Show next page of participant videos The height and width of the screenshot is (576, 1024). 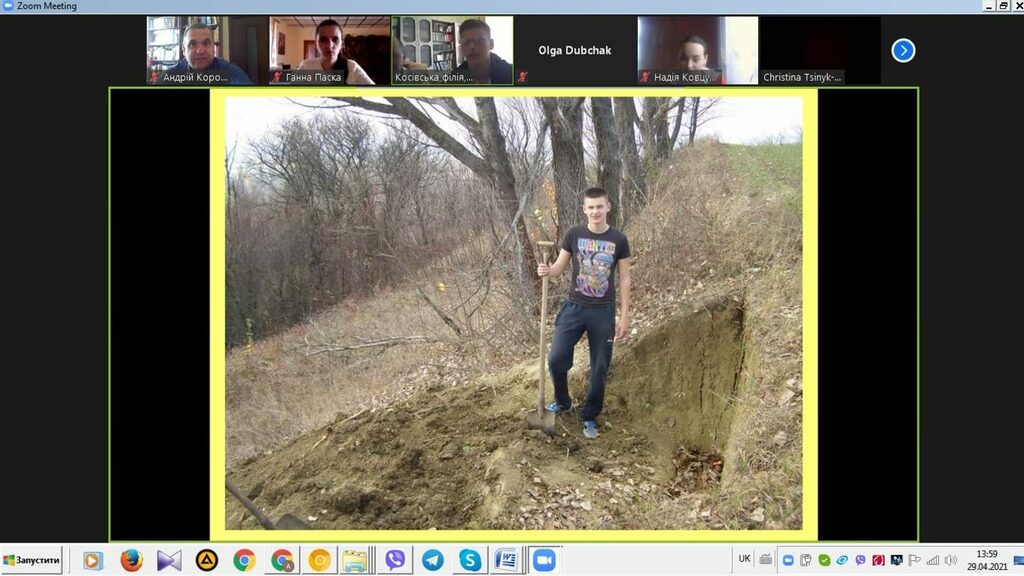[903, 50]
